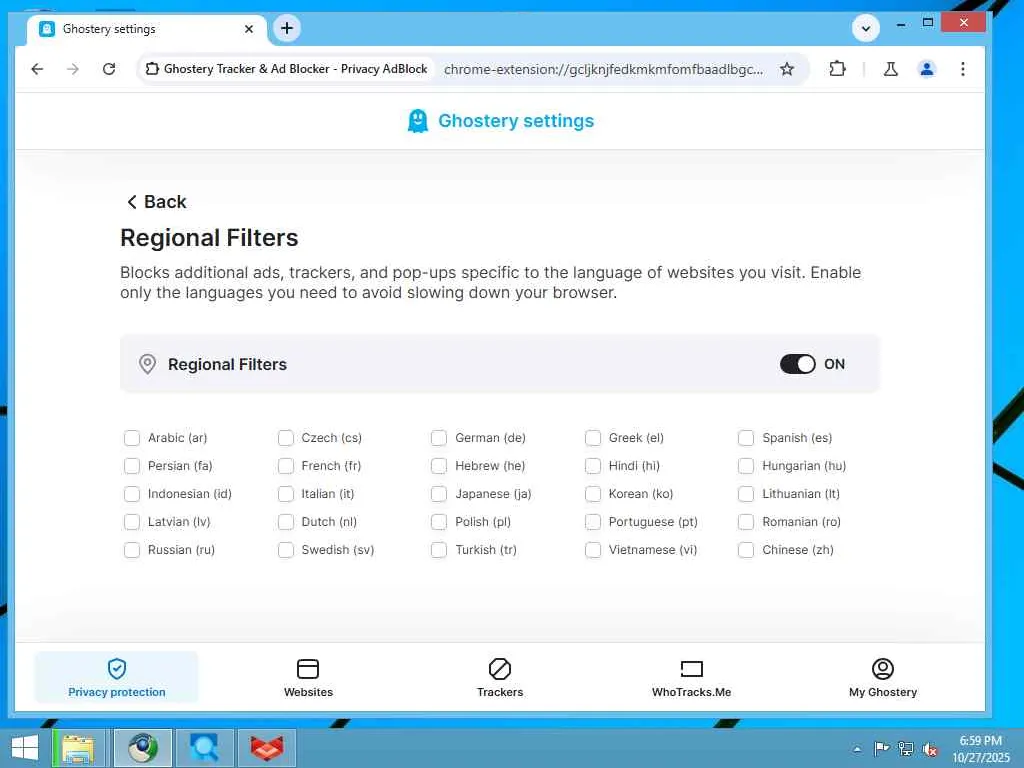
Task: Open File Explorer from taskbar
Action: pyautogui.click(x=78, y=748)
